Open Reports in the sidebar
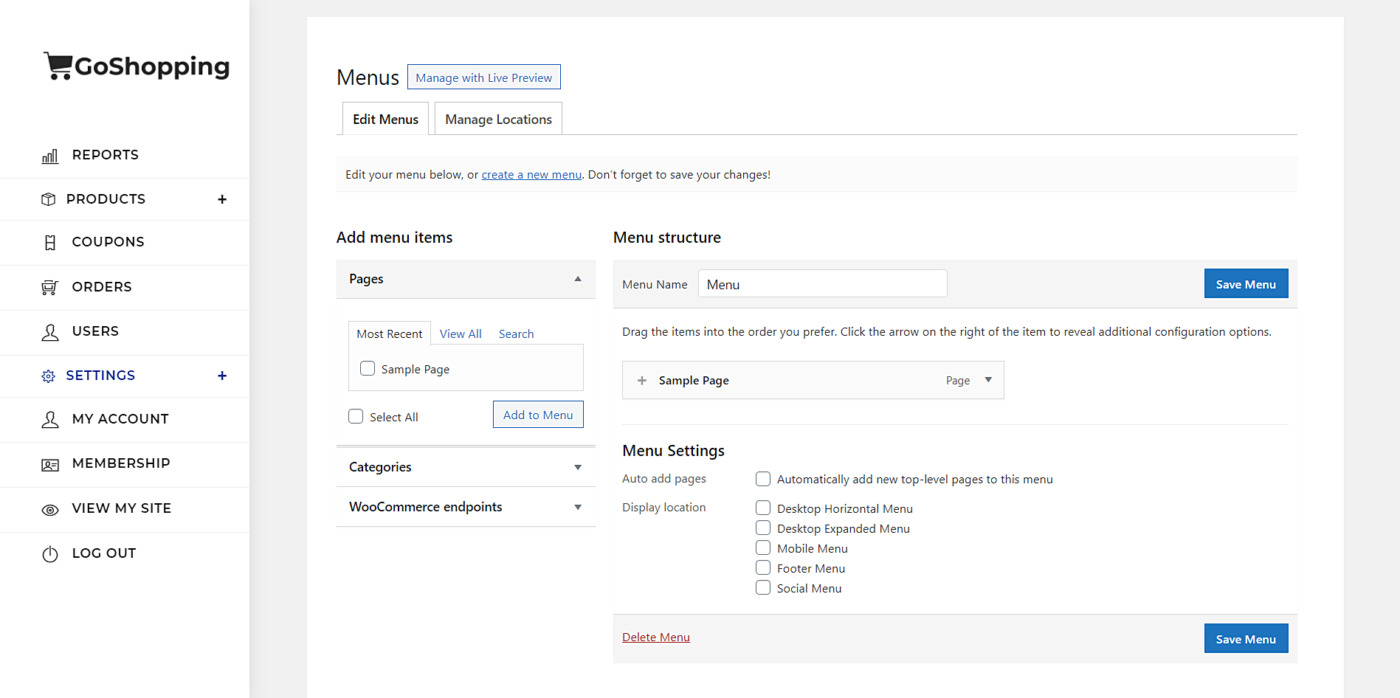 click(105, 155)
